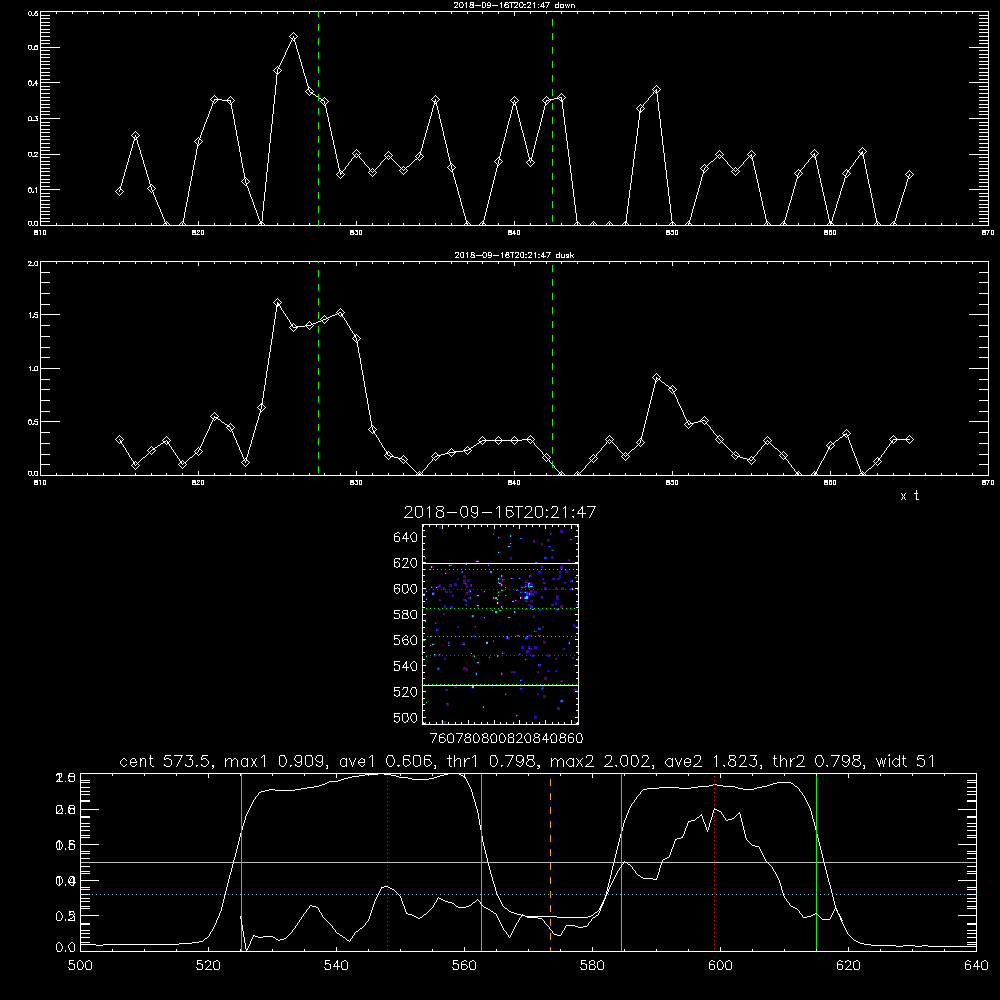Click the first green dashed vertical line in dawn plot
The width and height of the screenshot is (1000, 1000).
318,118
